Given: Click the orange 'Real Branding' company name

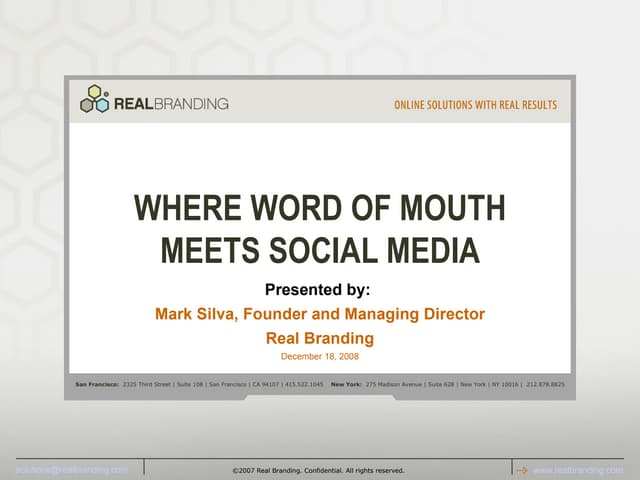Looking at the screenshot, I should coord(320,338).
